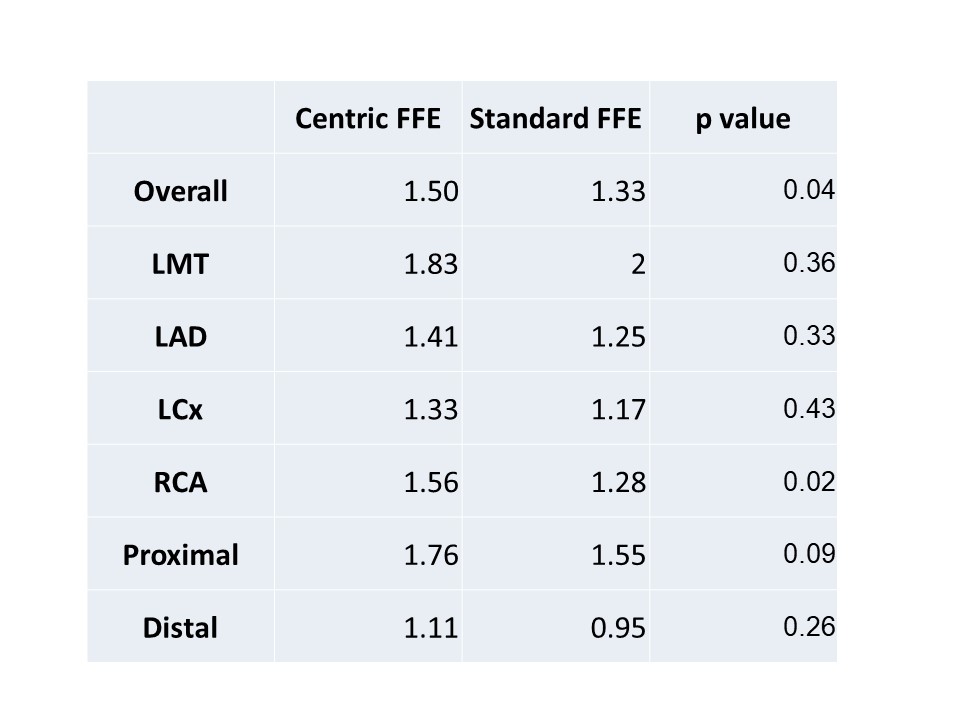
Task: Click the Standard FFE column header
Action: point(555,119)
